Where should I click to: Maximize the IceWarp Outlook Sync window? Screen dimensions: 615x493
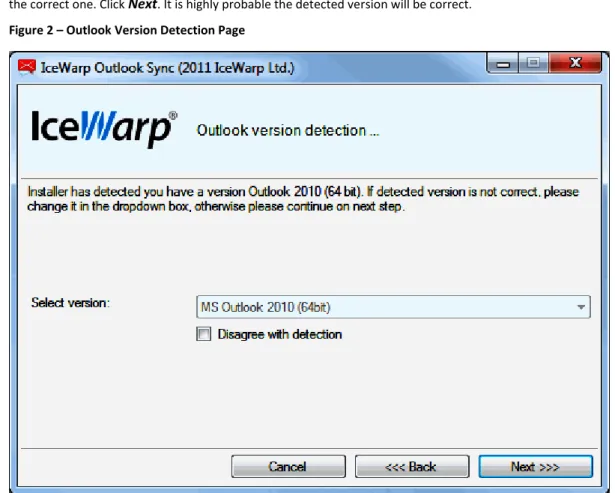(533, 63)
